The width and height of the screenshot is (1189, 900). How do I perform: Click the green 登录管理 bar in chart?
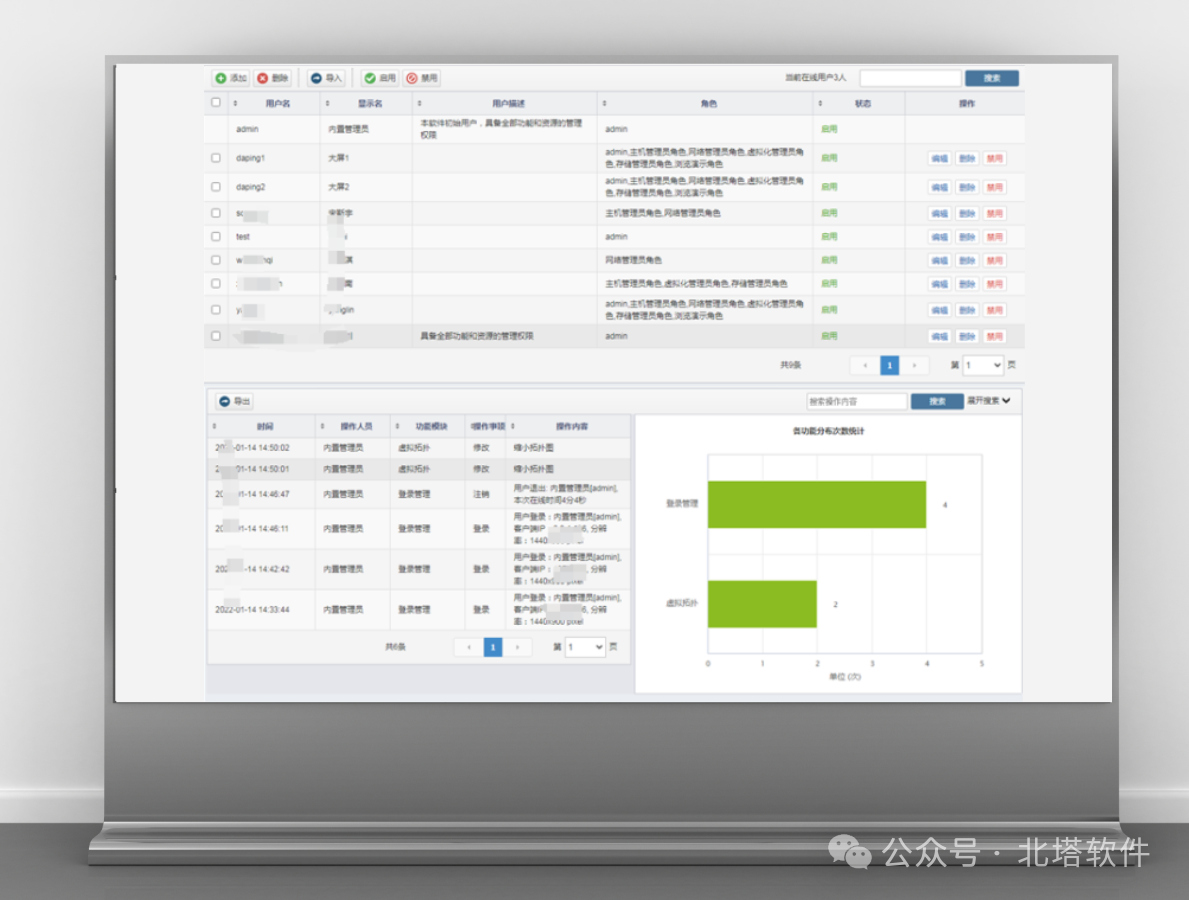coord(816,505)
